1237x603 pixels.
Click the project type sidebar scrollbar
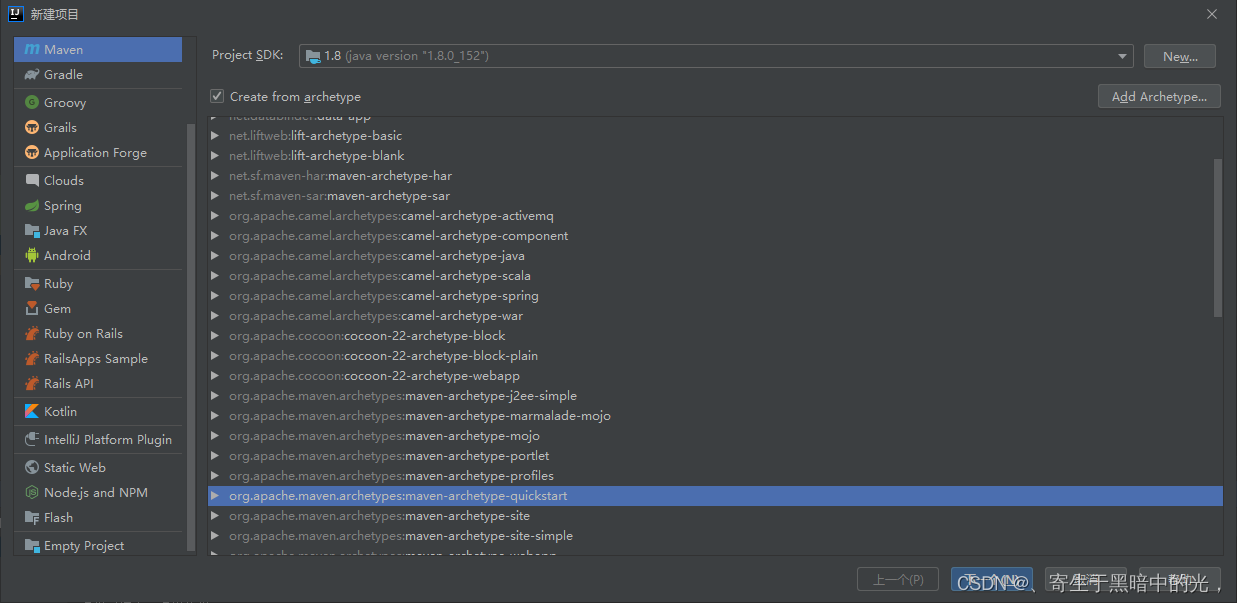pyautogui.click(x=191, y=338)
